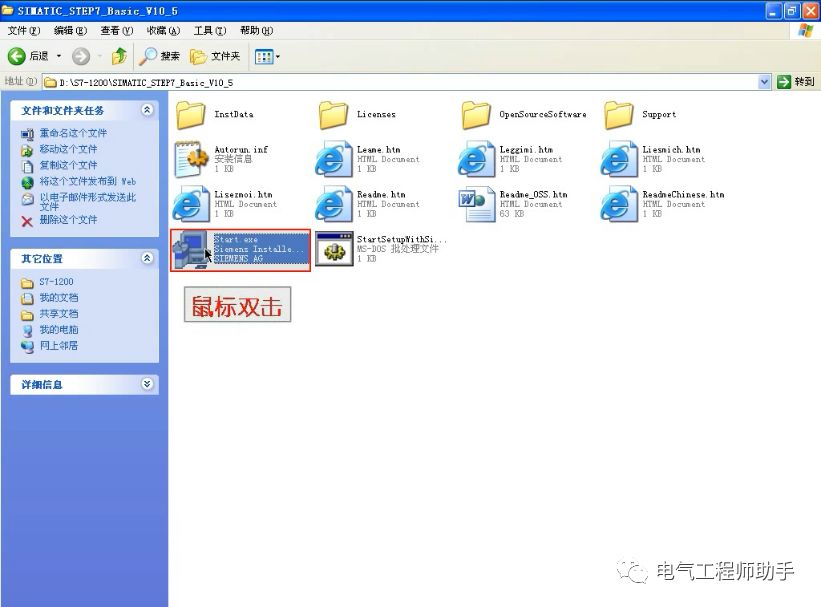
Task: Select the Lisezmoi.htm file icon
Action: tap(191, 204)
